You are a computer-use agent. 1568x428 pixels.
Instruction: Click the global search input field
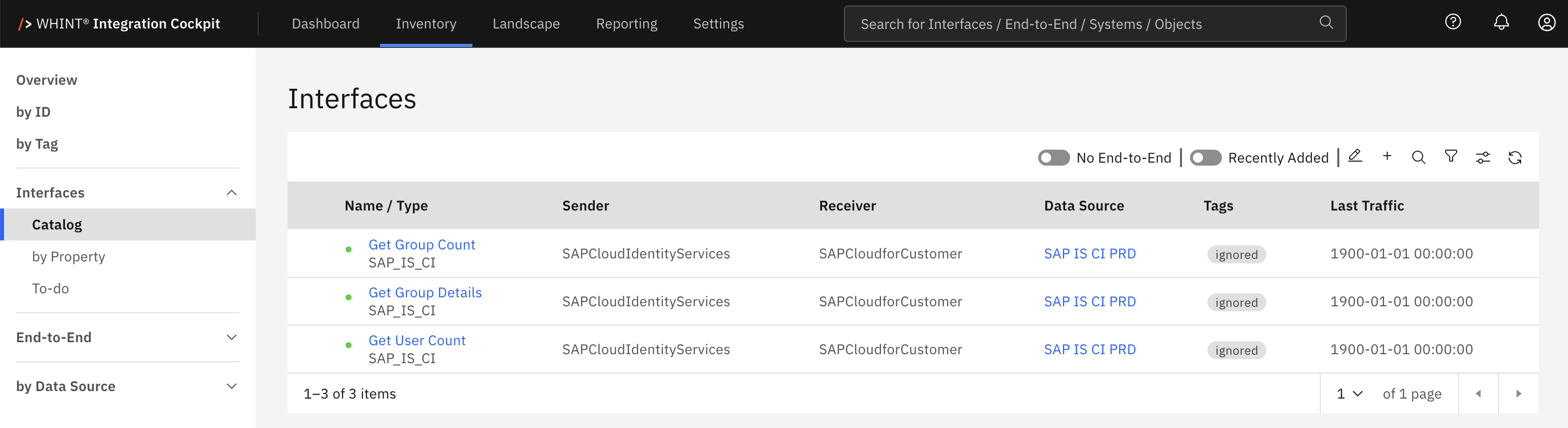click(1084, 24)
